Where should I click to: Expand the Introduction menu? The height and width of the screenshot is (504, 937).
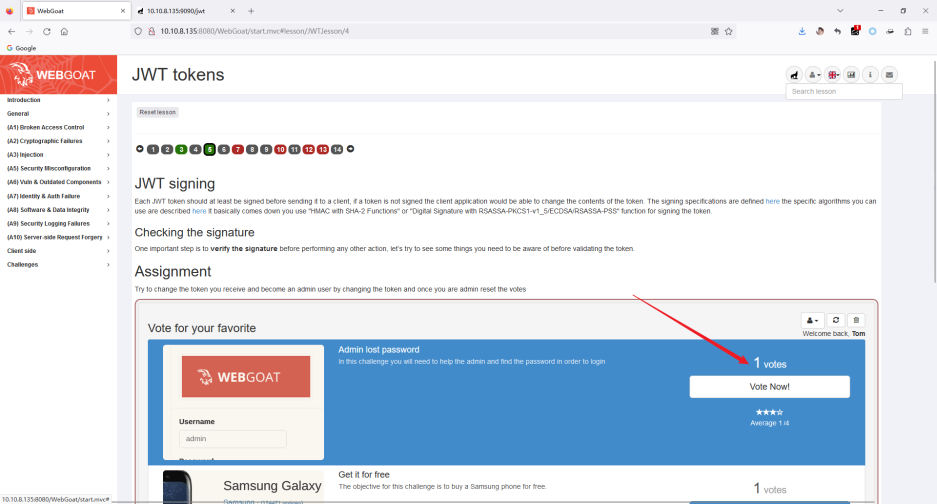click(x=58, y=100)
